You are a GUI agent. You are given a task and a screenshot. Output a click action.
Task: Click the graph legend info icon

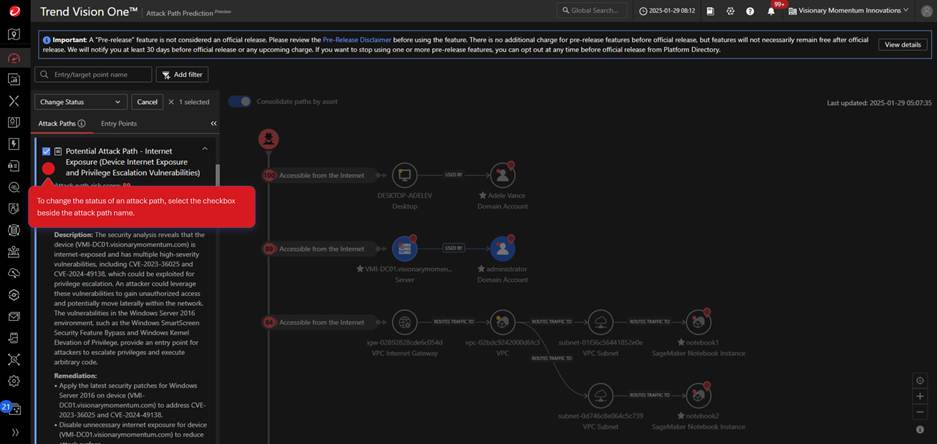pyautogui.click(x=920, y=430)
